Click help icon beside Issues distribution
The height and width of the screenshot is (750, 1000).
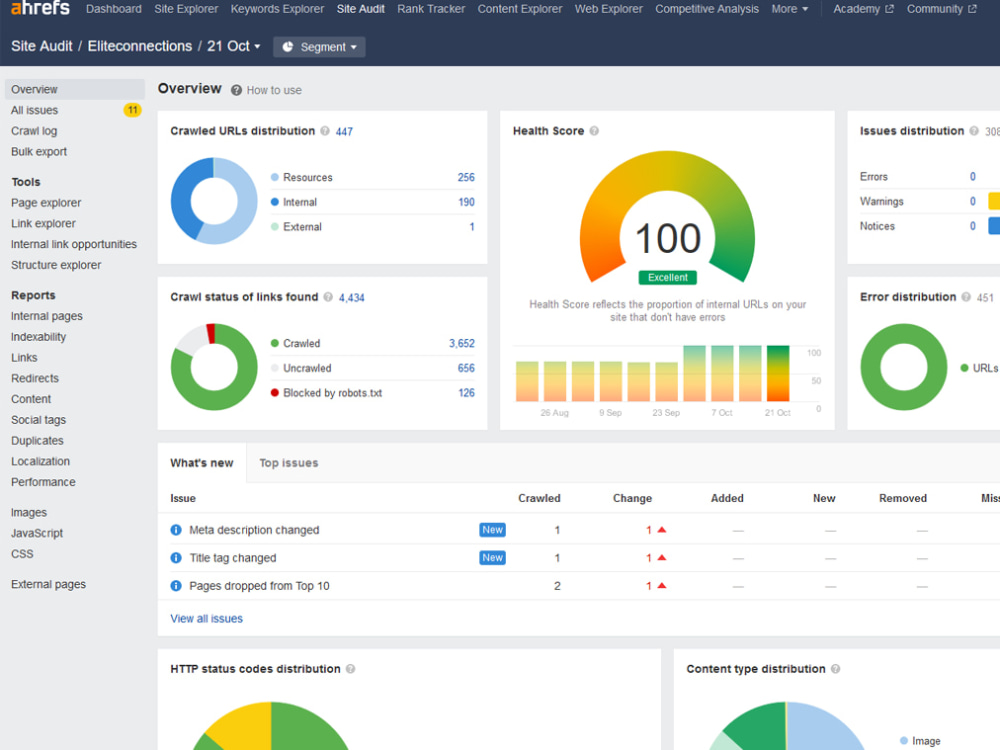pos(974,131)
